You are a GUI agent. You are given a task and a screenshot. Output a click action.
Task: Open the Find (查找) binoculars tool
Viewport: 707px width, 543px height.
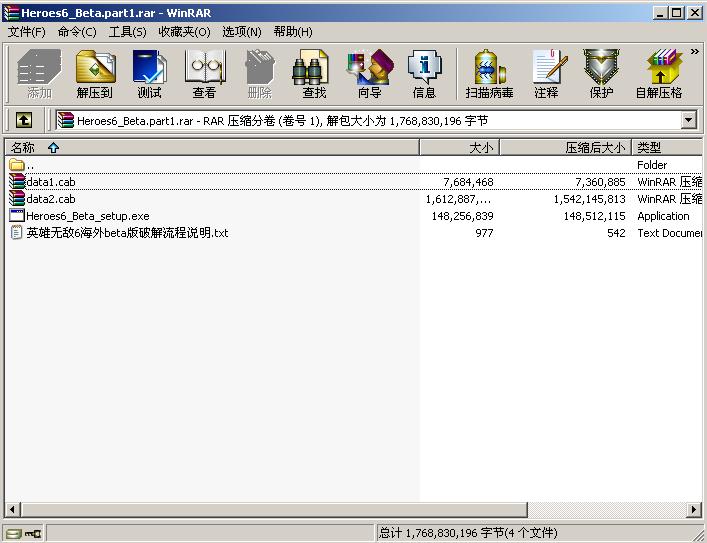click(314, 74)
